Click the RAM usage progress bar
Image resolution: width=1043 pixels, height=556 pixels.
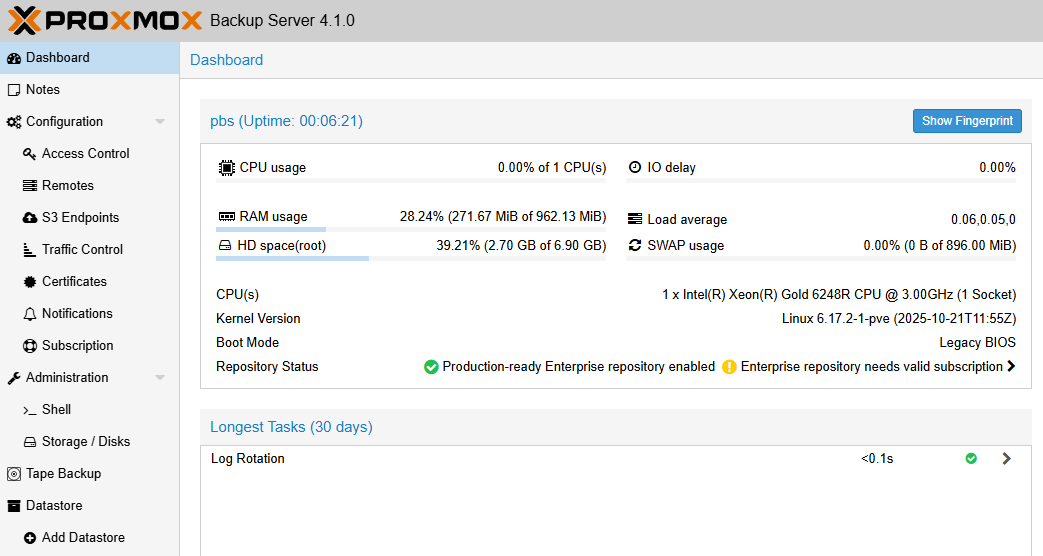click(411, 229)
